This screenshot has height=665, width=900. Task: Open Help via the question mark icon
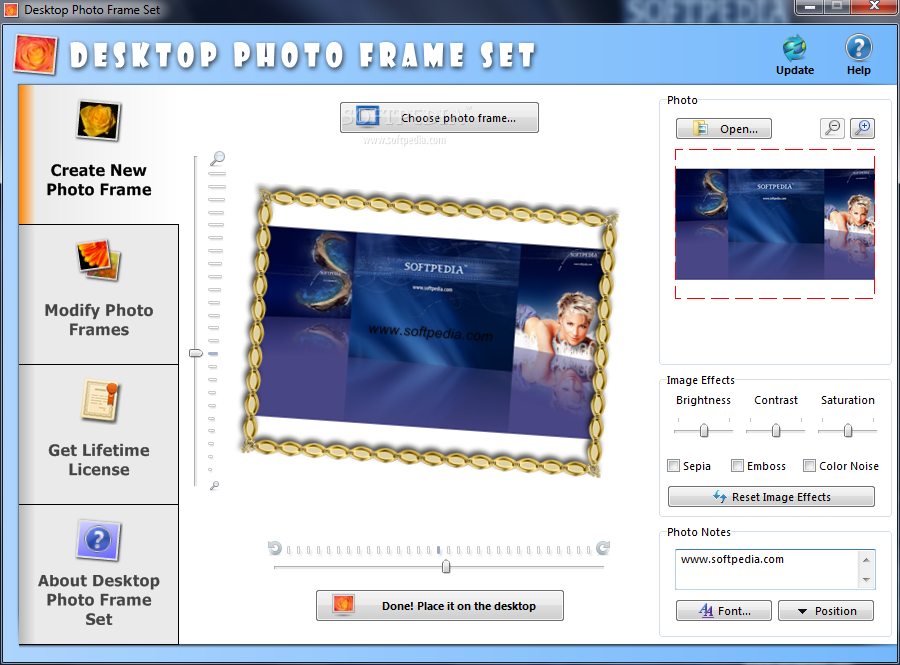(859, 48)
